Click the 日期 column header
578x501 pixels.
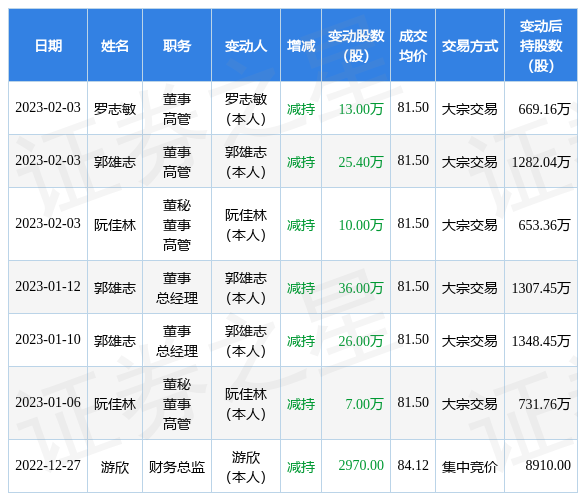coord(48,46)
